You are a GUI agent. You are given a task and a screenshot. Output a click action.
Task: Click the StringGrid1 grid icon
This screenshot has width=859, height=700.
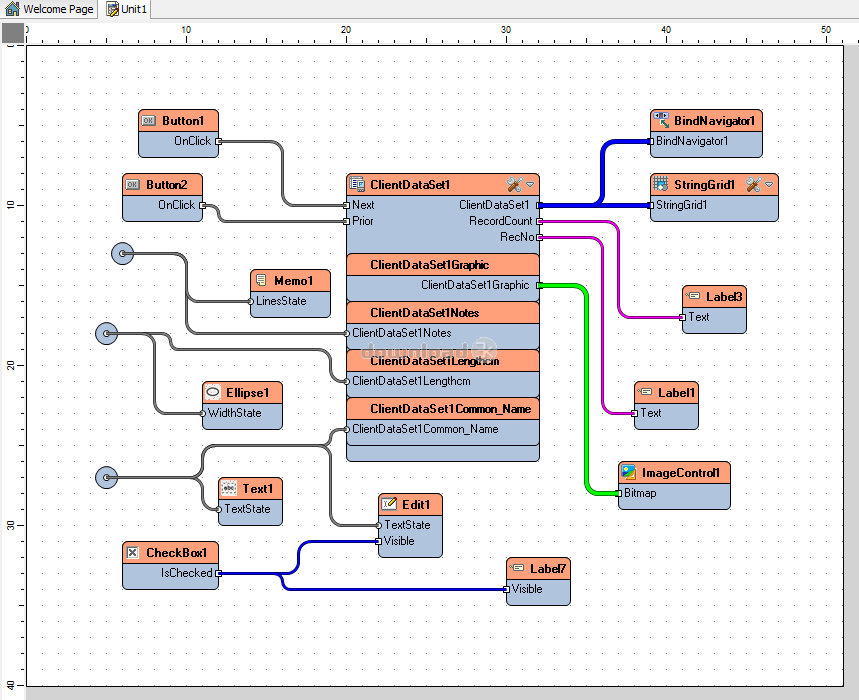(661, 184)
